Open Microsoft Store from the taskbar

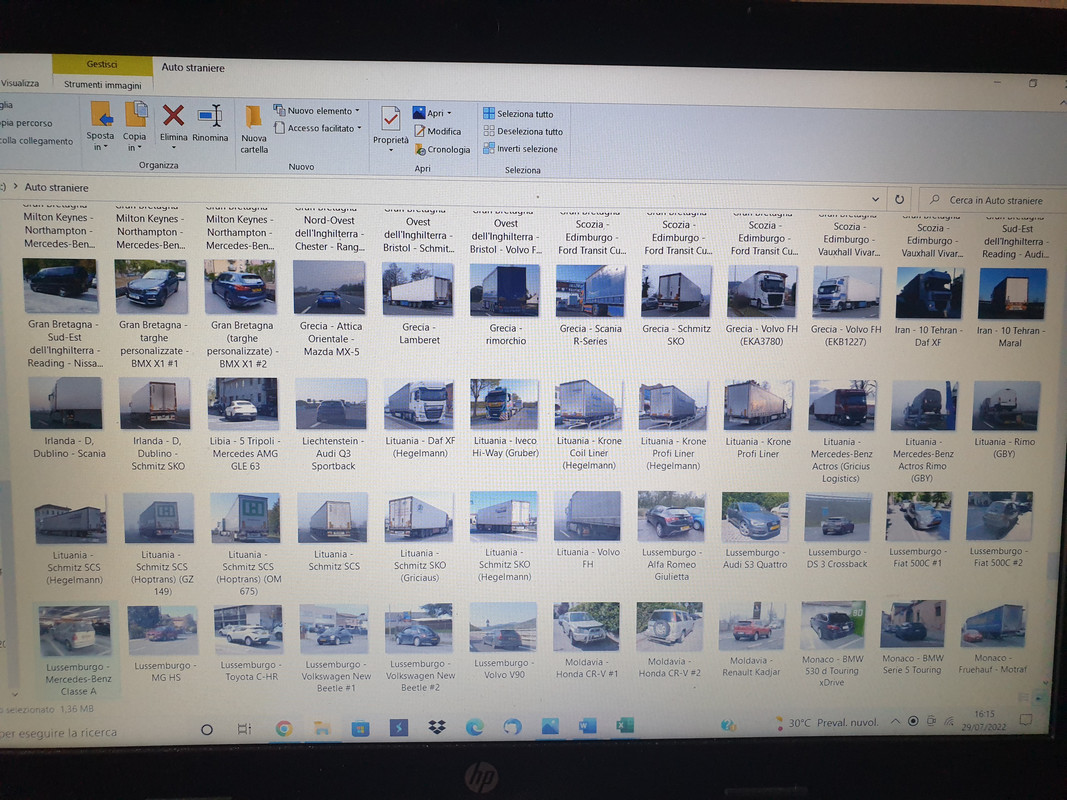360,729
